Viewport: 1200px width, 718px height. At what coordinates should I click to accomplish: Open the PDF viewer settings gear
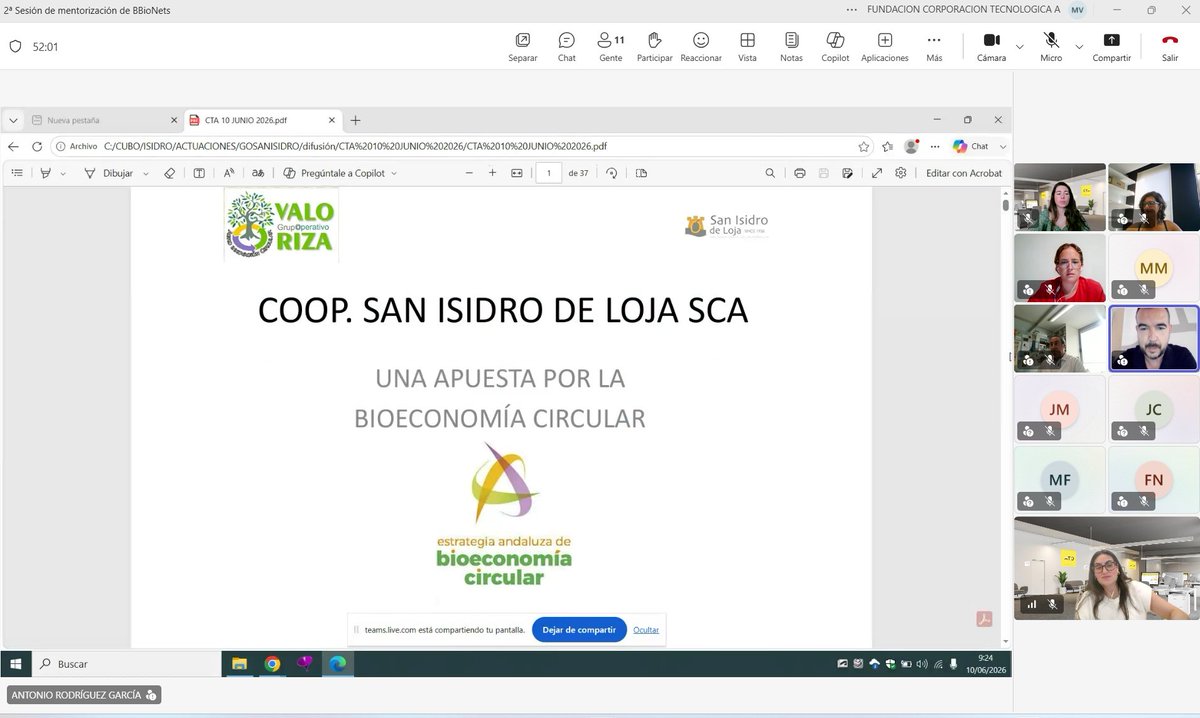pyautogui.click(x=901, y=173)
